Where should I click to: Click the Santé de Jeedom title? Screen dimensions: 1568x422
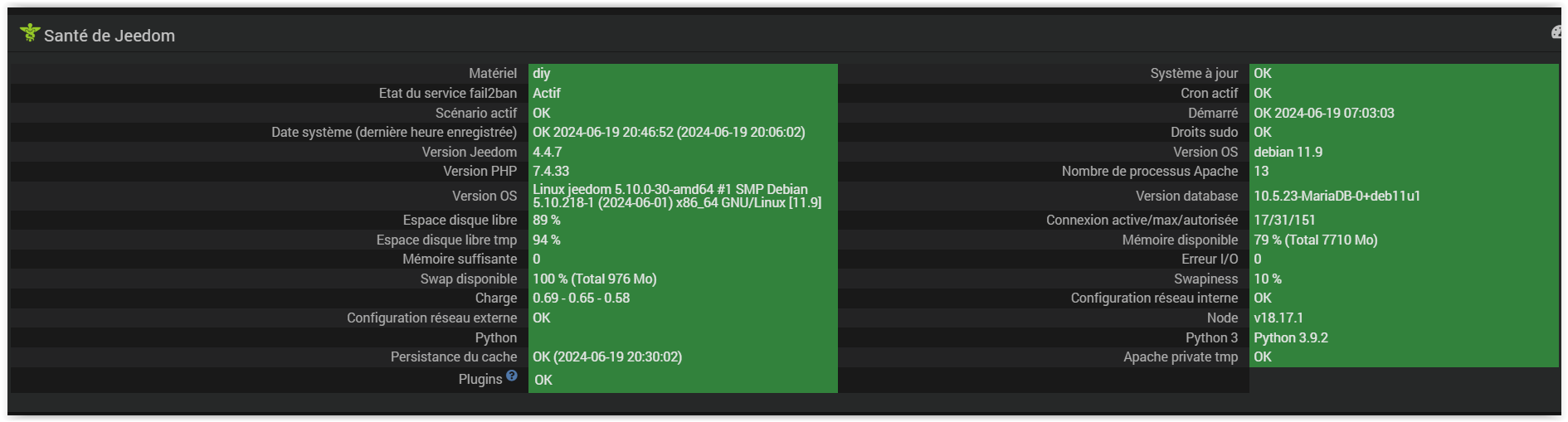110,36
